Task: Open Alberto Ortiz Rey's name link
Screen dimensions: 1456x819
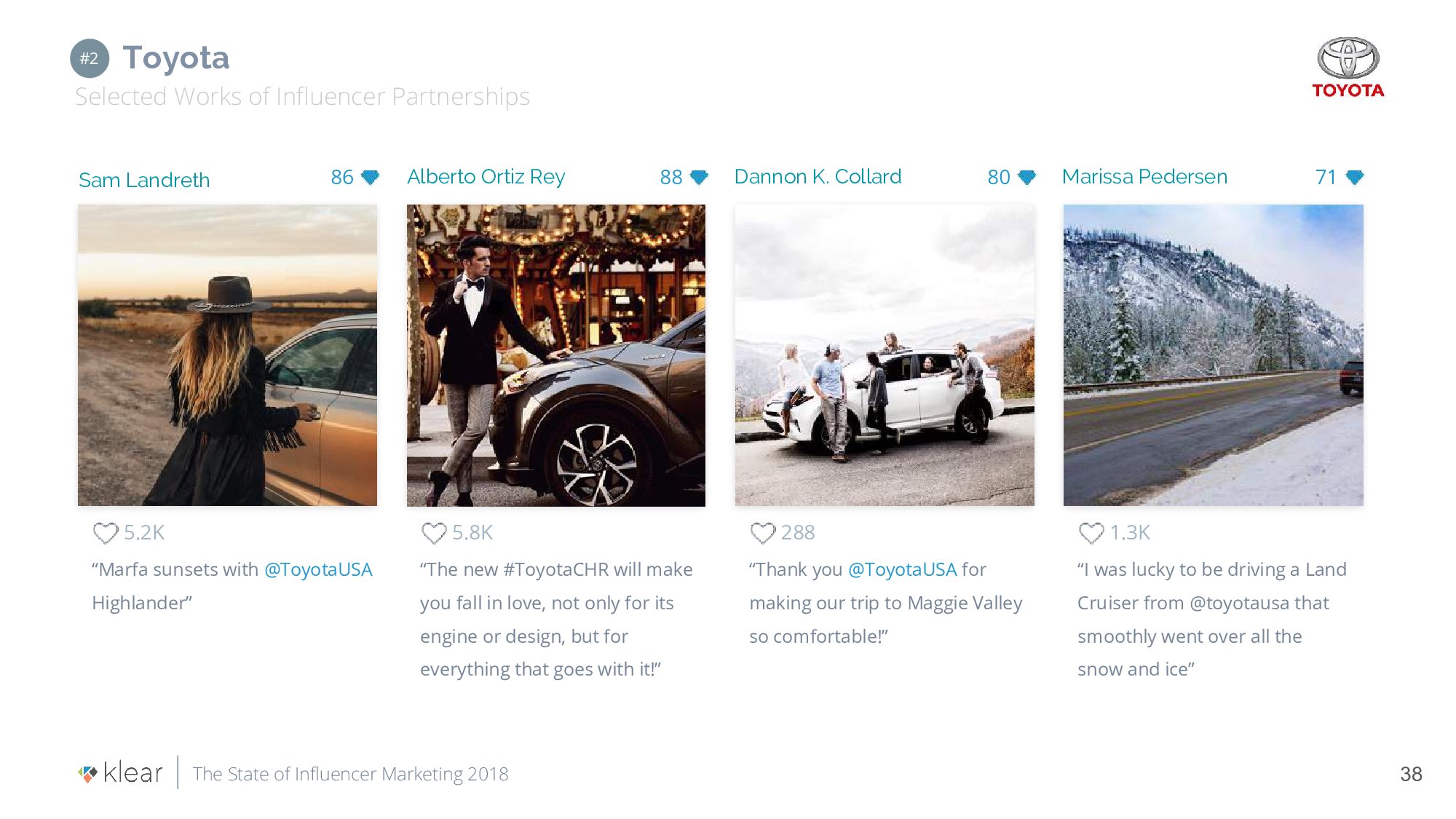Action: coord(486,177)
